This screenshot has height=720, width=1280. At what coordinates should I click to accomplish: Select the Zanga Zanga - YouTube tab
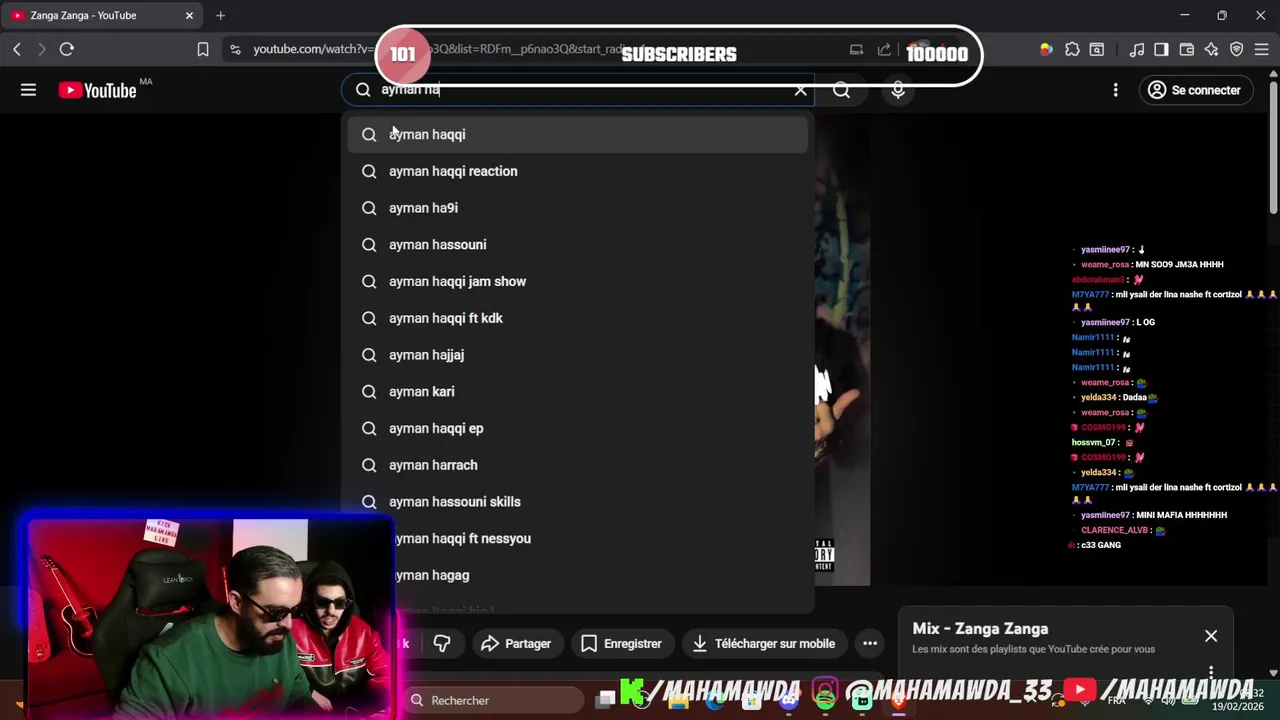click(104, 15)
